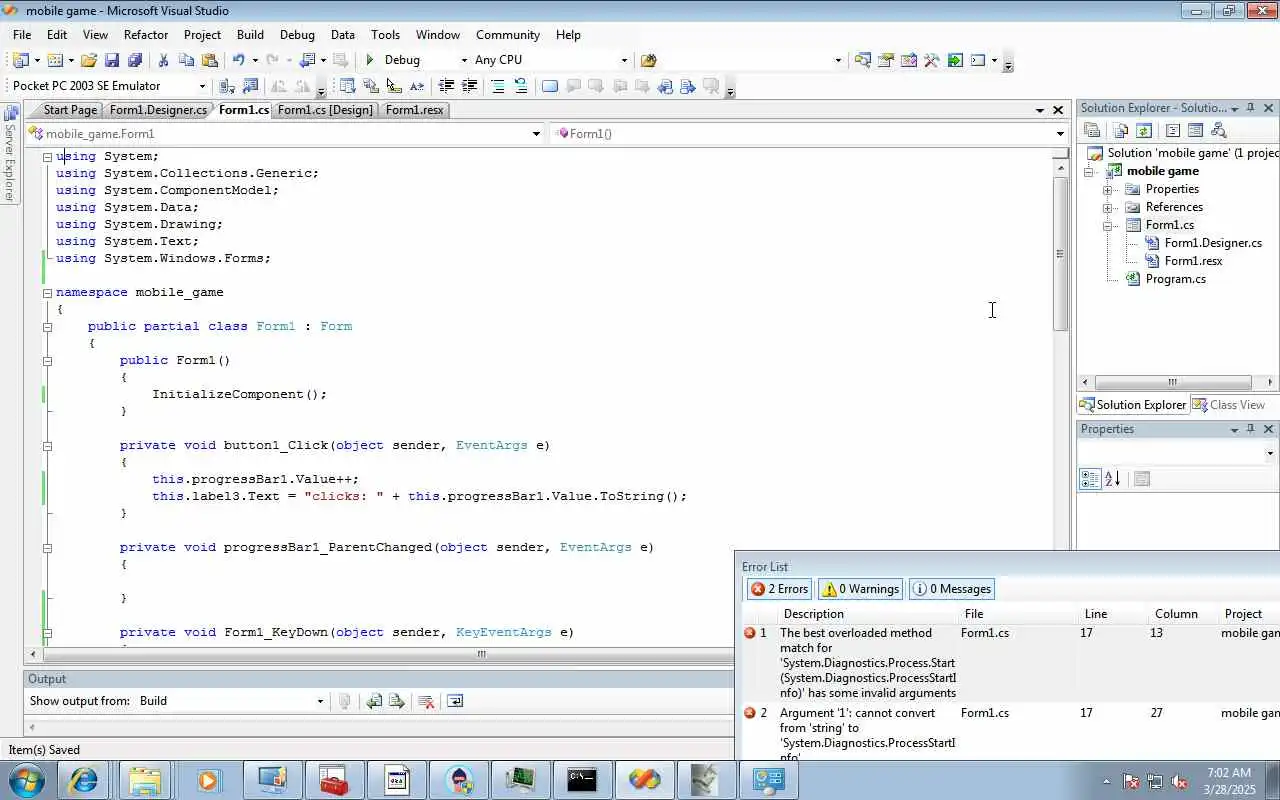
Task: Undo the last action with the Undo arrow
Action: [238, 60]
